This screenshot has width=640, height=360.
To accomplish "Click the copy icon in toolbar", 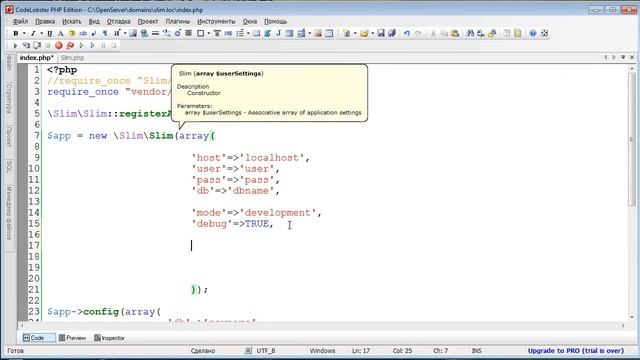I will (x=444, y=33).
